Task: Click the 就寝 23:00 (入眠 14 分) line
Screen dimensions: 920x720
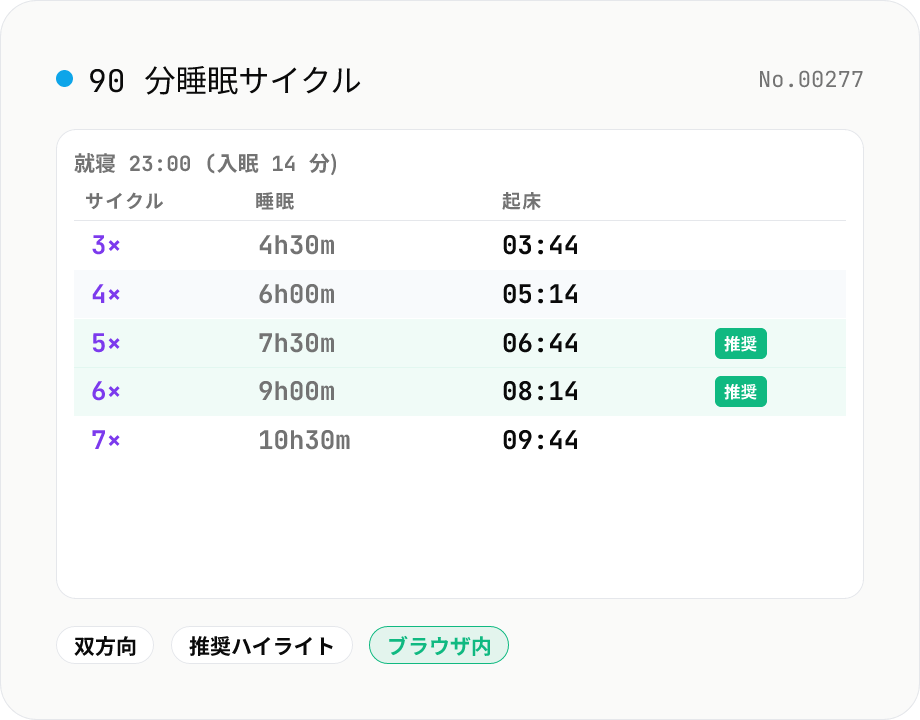Action: 206,163
